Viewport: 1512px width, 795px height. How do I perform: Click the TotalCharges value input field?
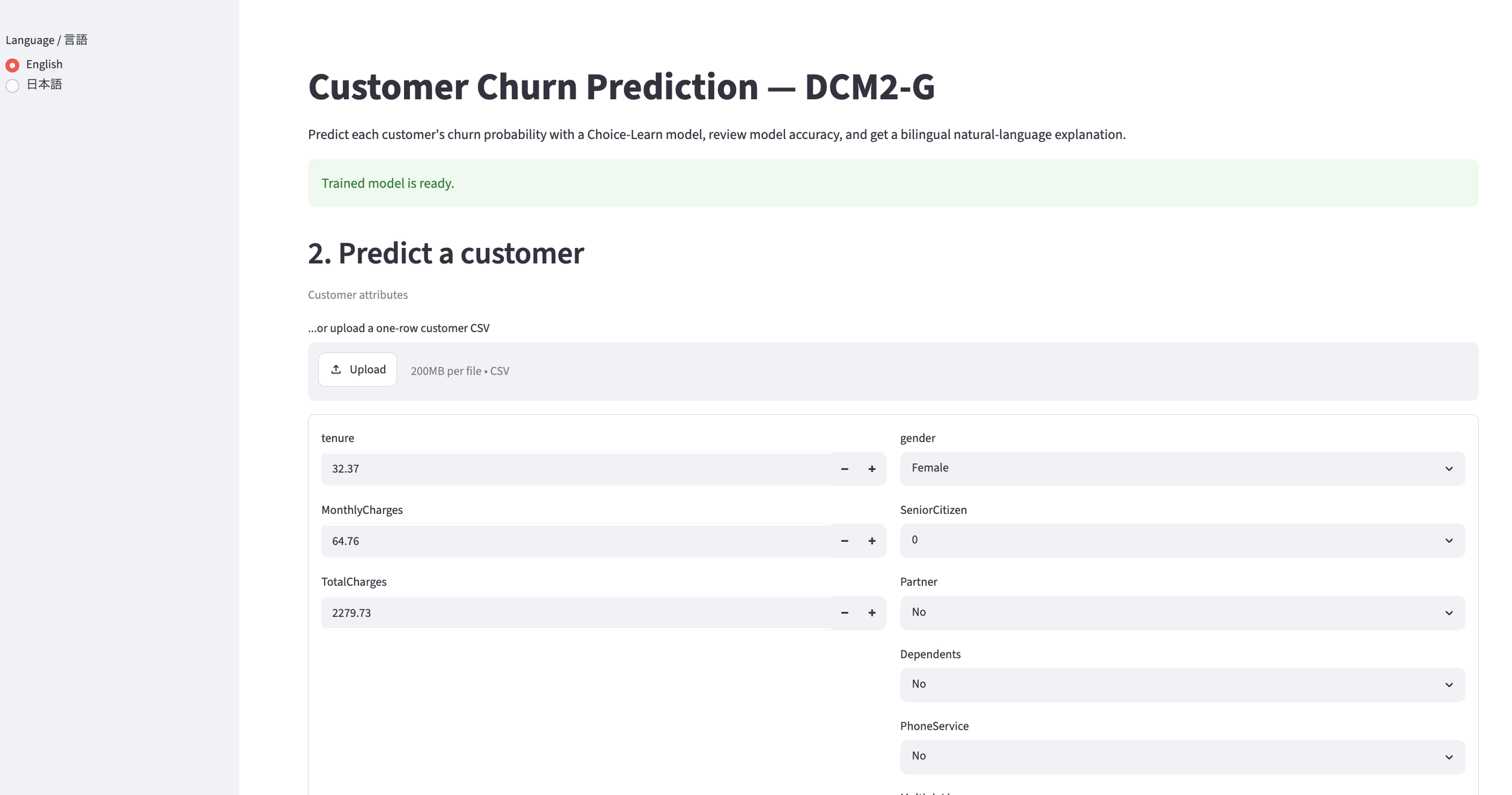pos(576,612)
